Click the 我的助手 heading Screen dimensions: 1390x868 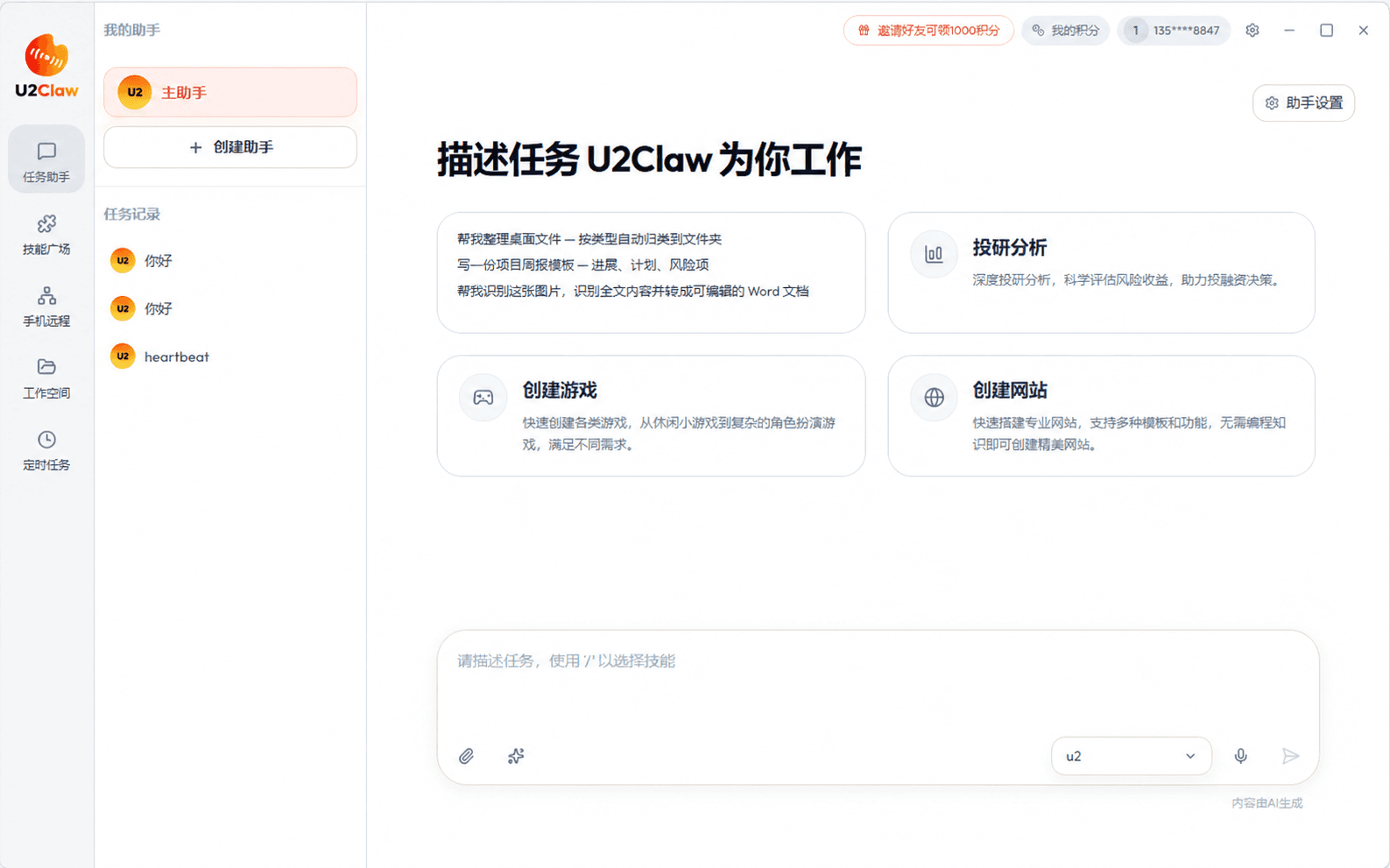coord(132,30)
